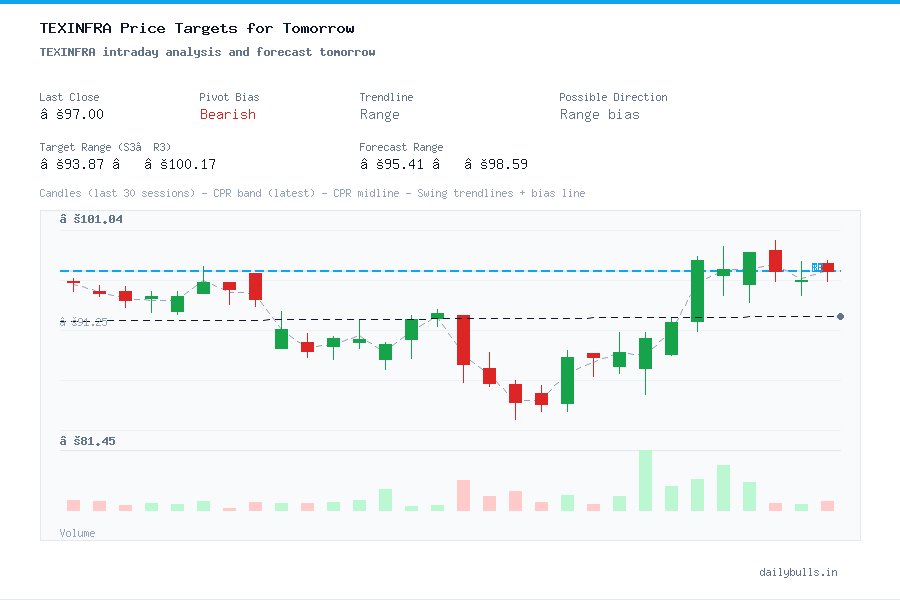Select the tallest green volume bar
The width and height of the screenshot is (900, 600).
click(x=645, y=480)
